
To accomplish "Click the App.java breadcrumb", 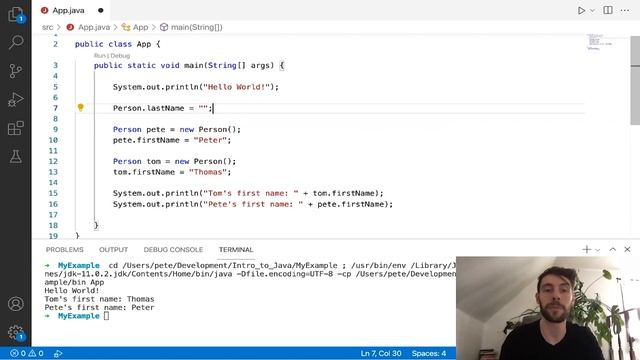I will [x=93, y=27].
